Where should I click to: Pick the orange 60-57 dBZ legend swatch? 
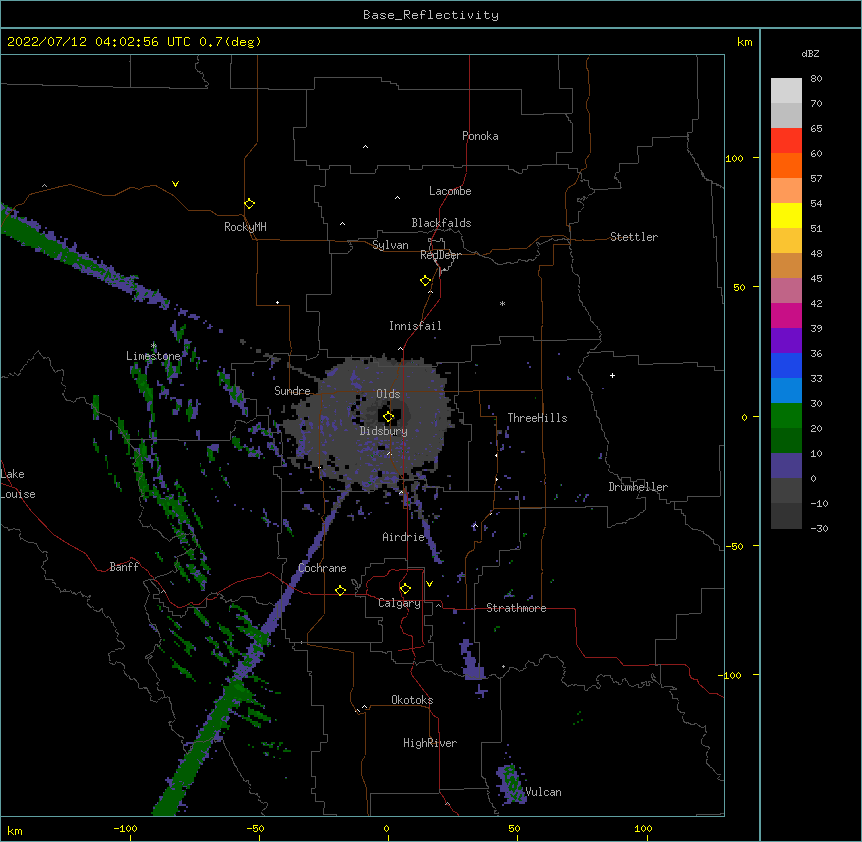click(x=786, y=165)
